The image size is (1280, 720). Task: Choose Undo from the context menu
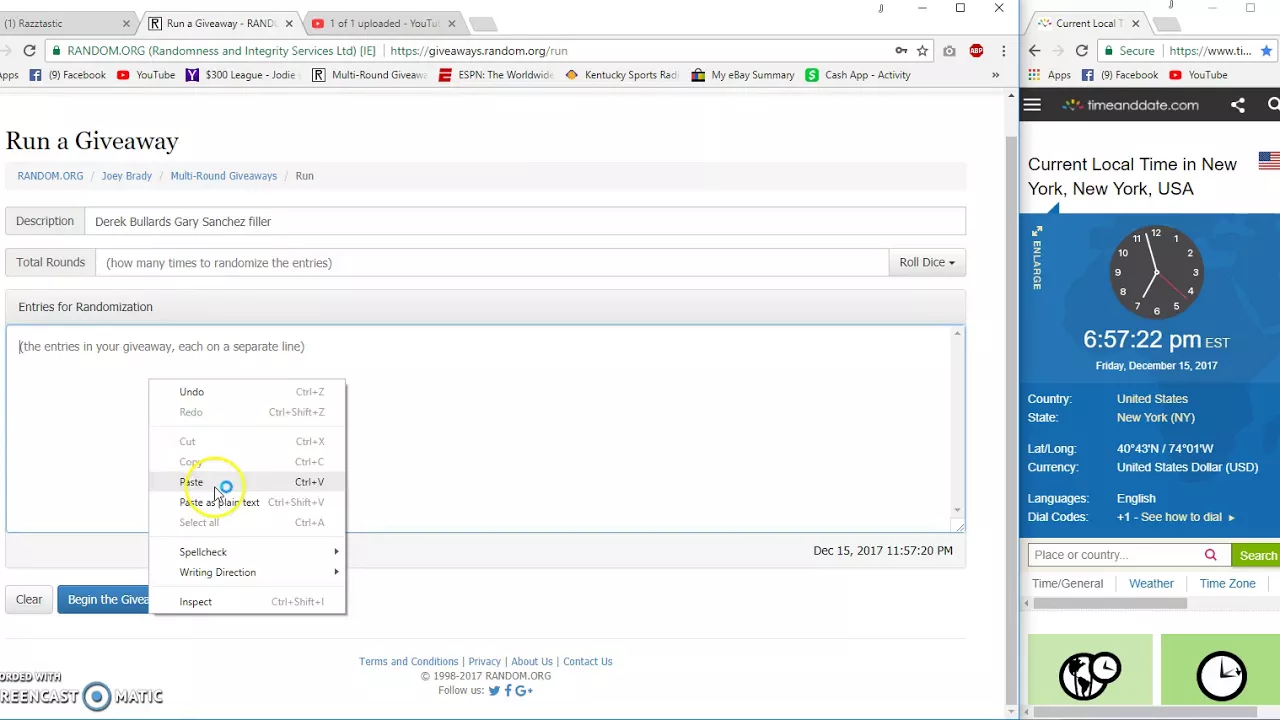pyautogui.click(x=247, y=392)
